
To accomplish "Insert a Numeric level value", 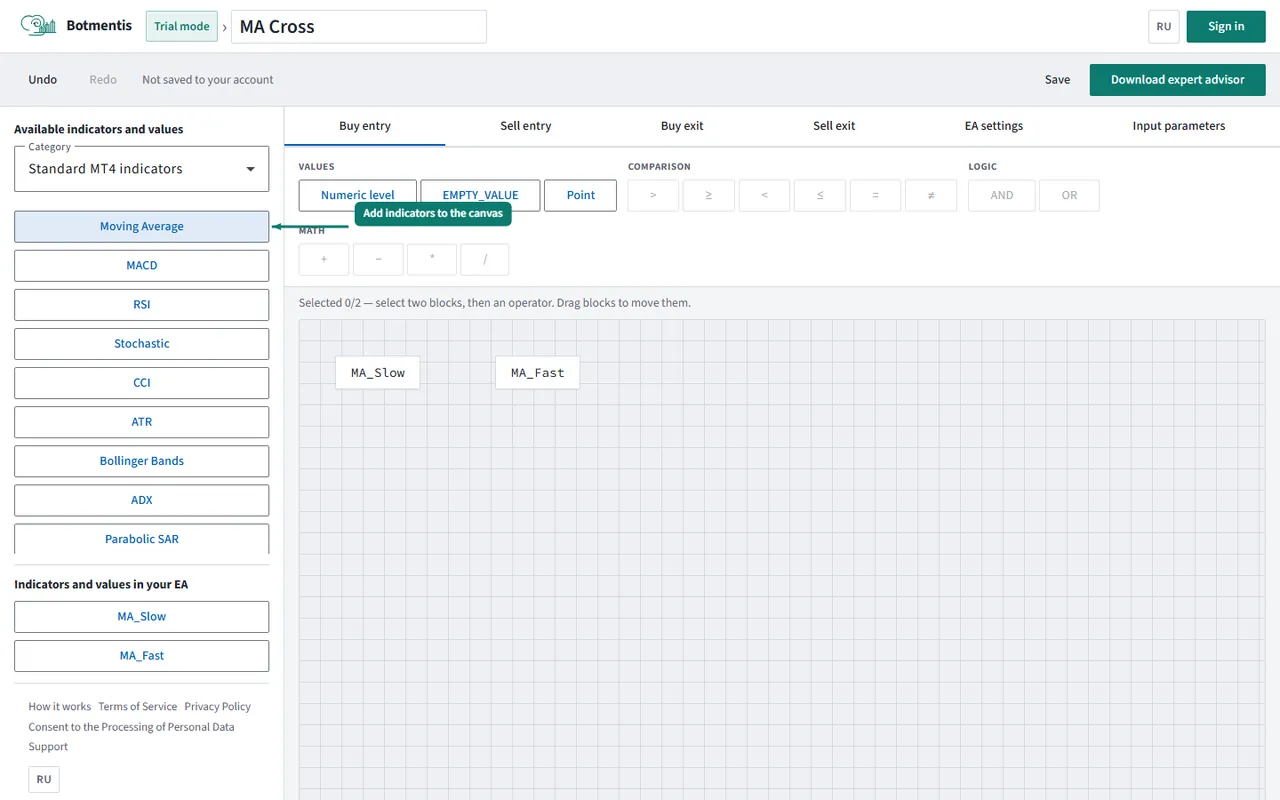I will 358,196.
